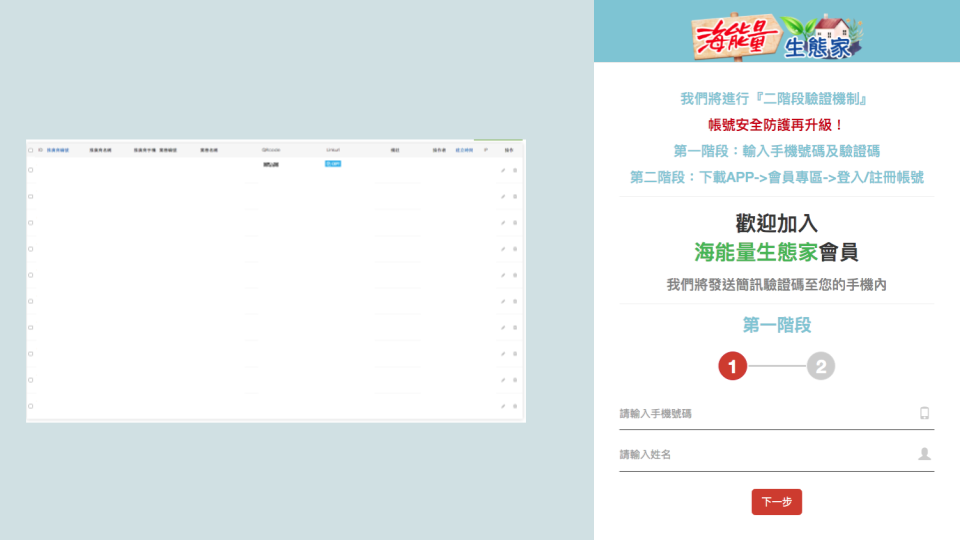This screenshot has height=540, width=960.
Task: Click the edit pencil icon in the last table row
Action: [x=503, y=406]
